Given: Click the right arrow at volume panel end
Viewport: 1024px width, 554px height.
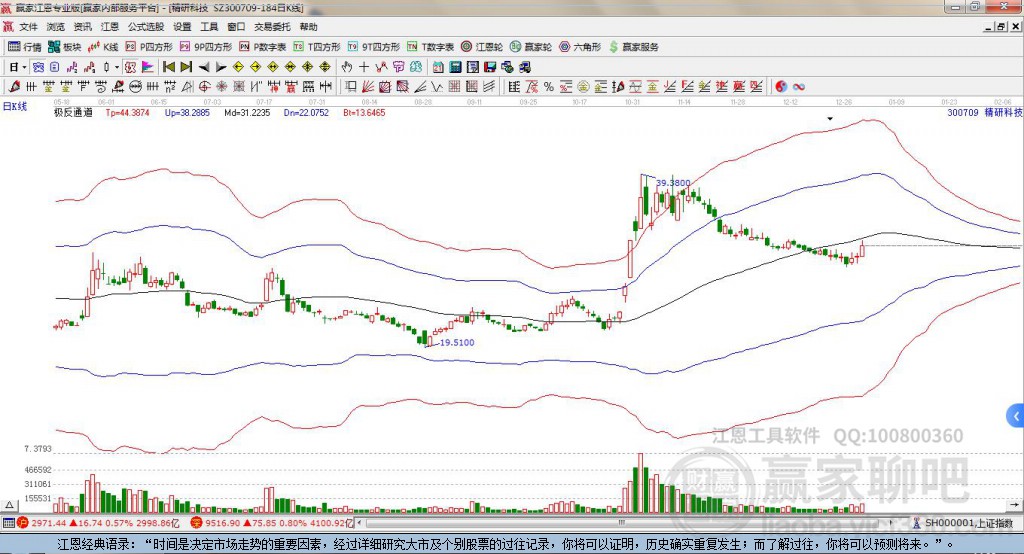Looking at the screenshot, I should (1014, 505).
